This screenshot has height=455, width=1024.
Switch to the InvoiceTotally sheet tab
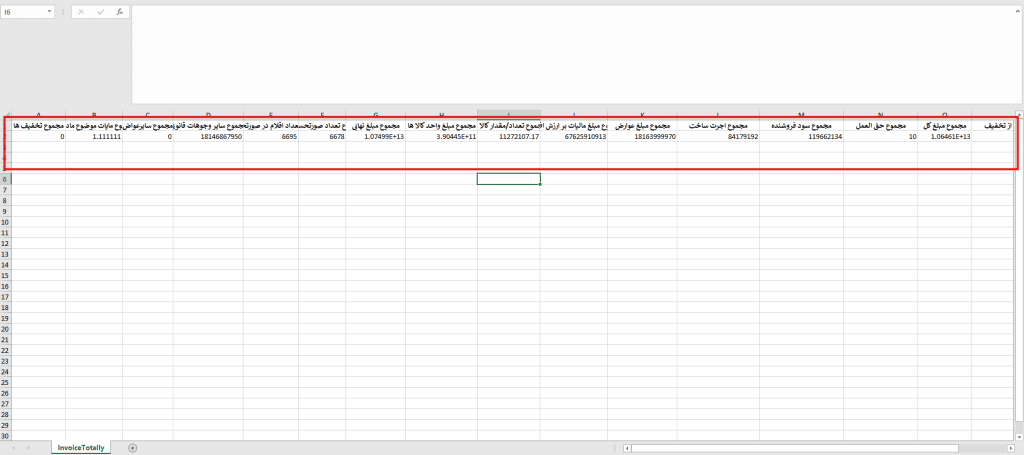pos(80,447)
